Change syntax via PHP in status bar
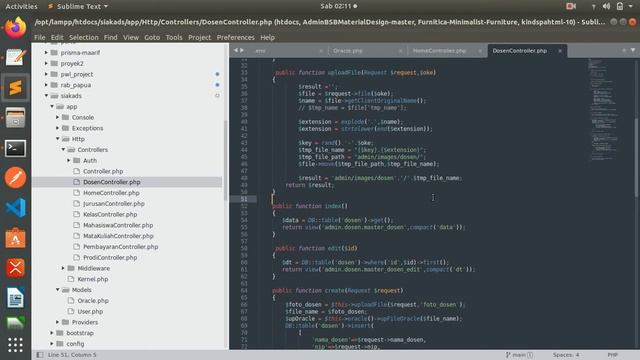The image size is (640, 360). click(613, 355)
